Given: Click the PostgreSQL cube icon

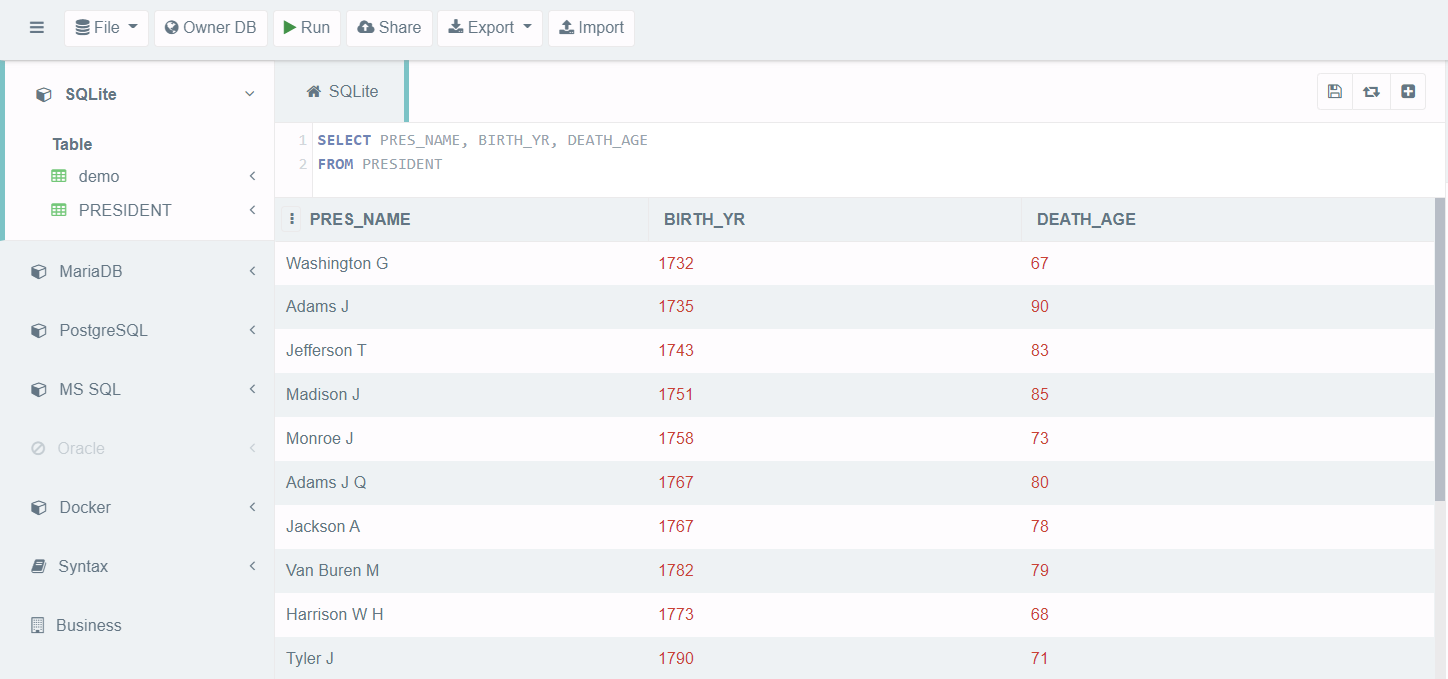Looking at the screenshot, I should 38,331.
